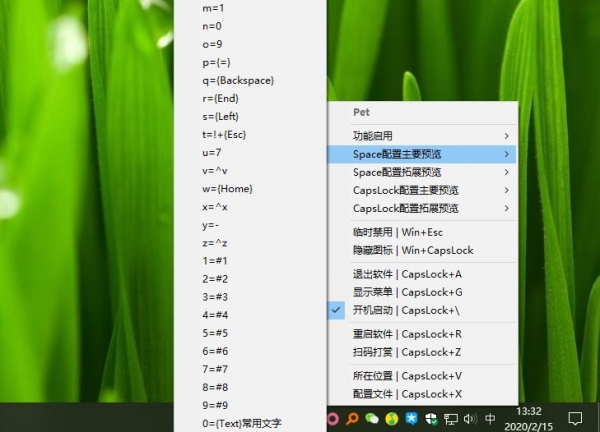This screenshot has width=600, height=432.
Task: Choose 临时禁用 | Win+Esc
Action: pos(422,232)
